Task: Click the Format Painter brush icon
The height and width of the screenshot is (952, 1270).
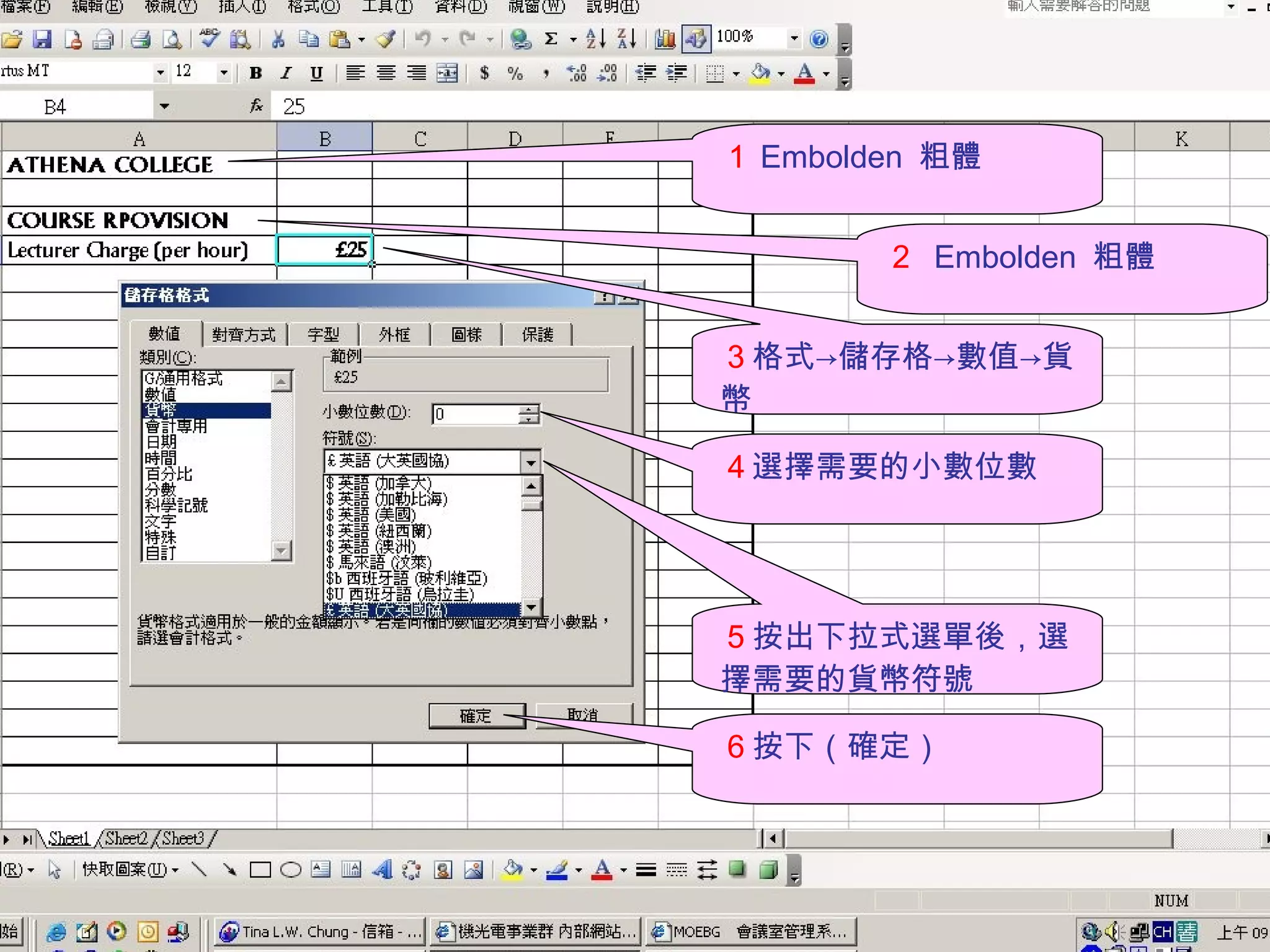Action: pyautogui.click(x=385, y=40)
